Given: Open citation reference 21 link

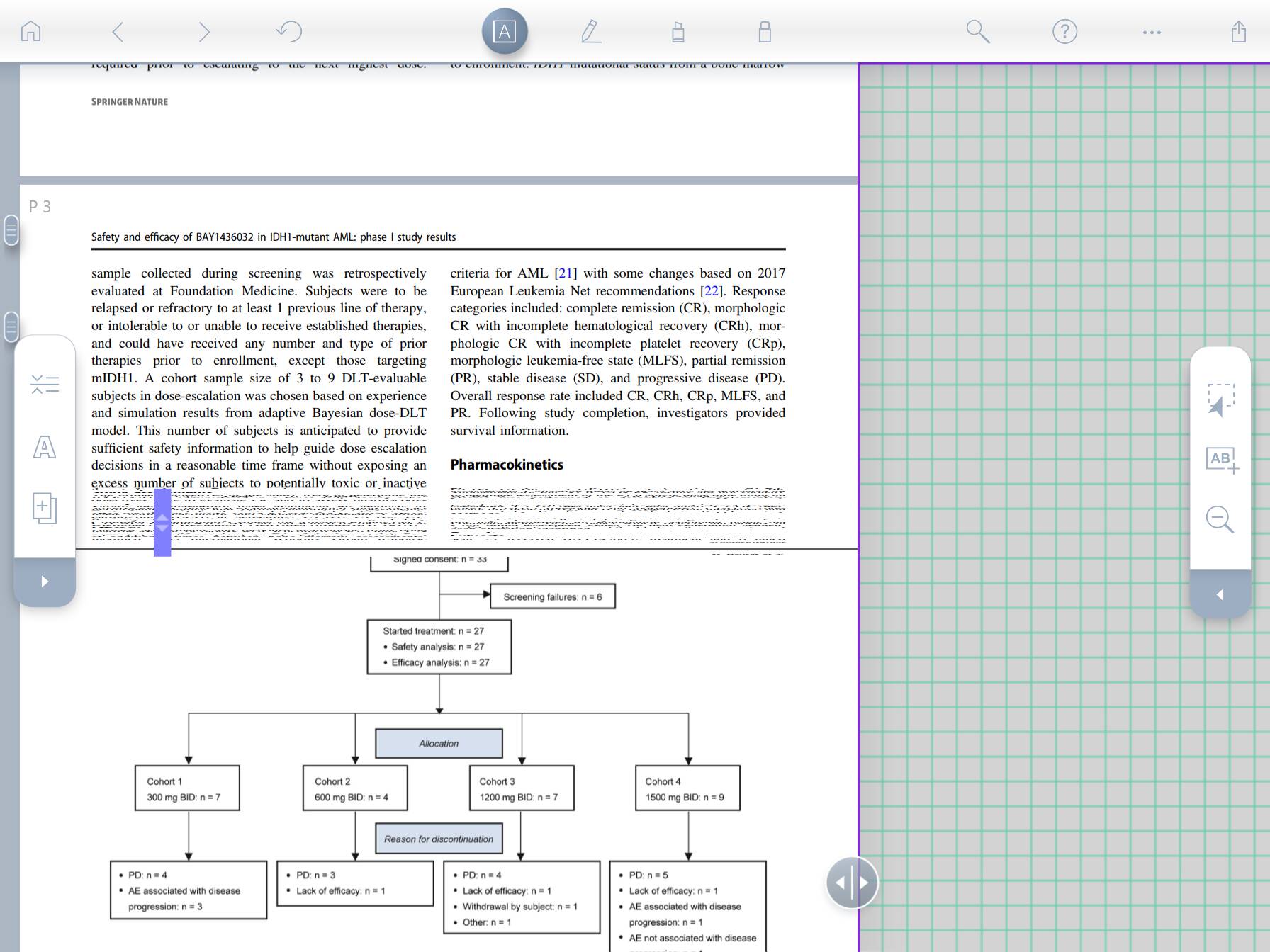Looking at the screenshot, I should pyautogui.click(x=566, y=273).
